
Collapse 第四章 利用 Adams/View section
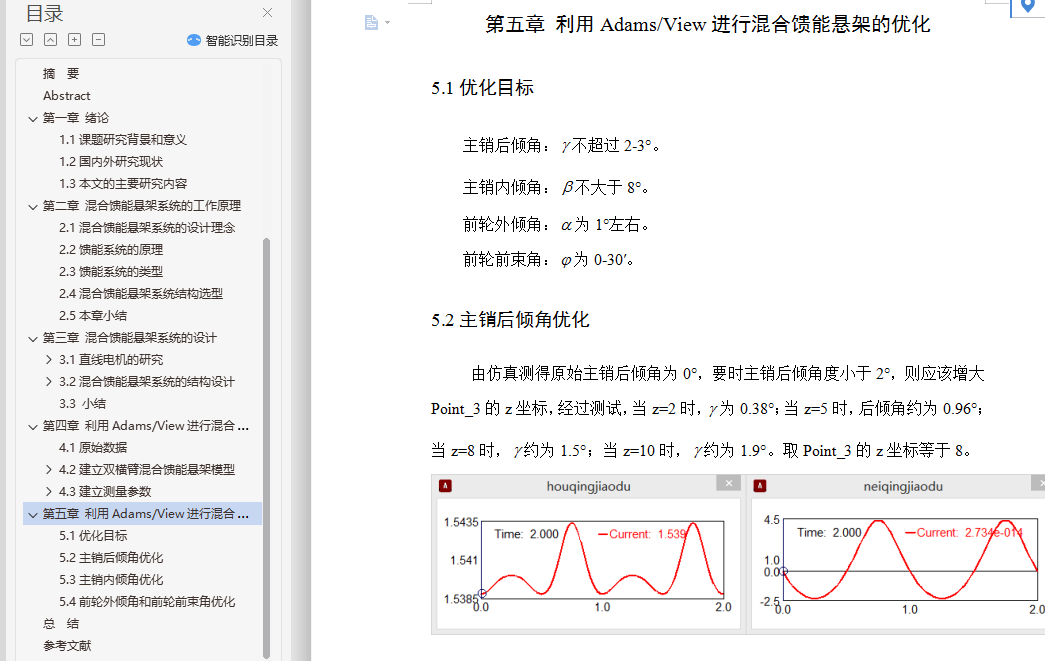click(33, 426)
